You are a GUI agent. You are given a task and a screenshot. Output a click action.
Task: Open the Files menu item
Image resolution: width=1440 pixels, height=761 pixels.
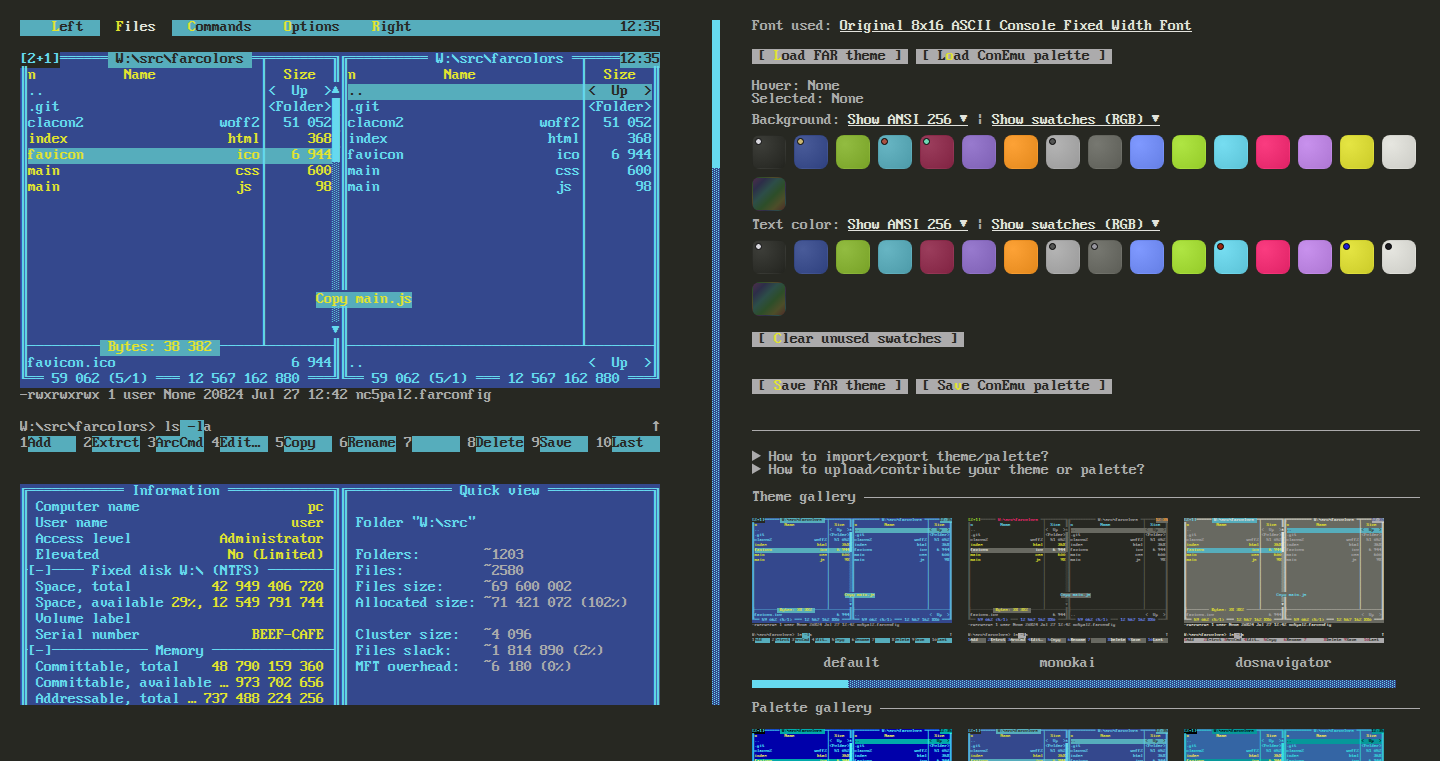pos(135,27)
